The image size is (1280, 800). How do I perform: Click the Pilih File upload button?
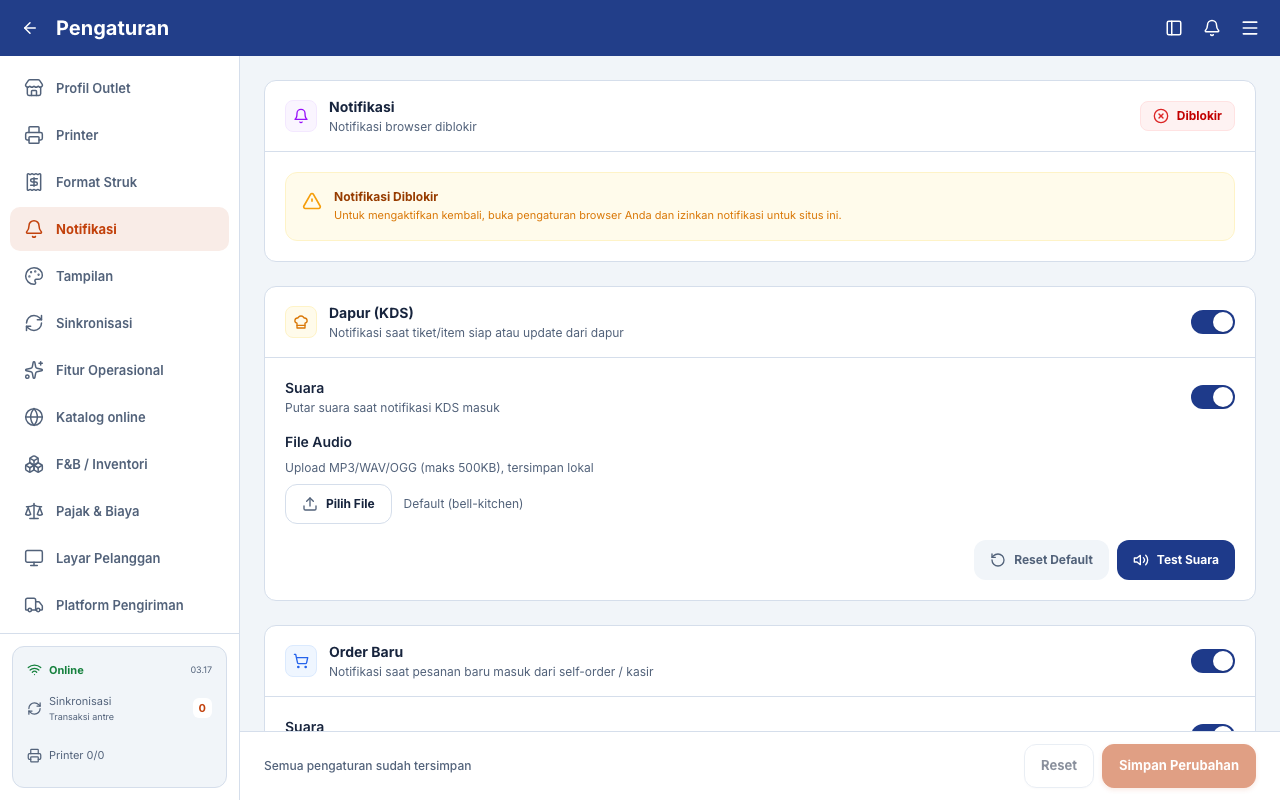[x=338, y=504]
